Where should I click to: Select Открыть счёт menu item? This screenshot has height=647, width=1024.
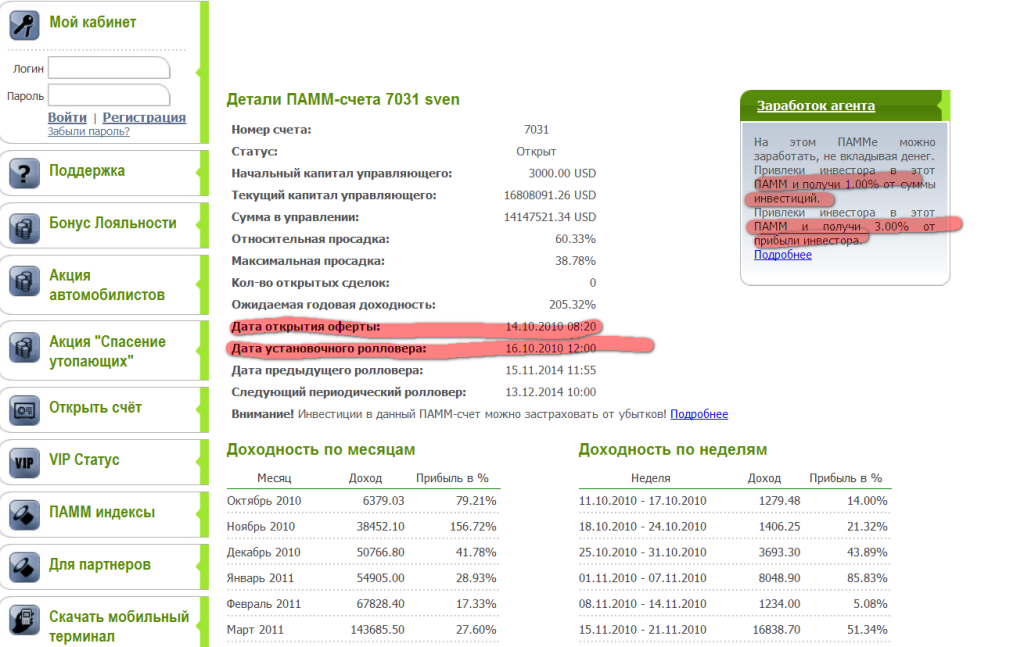pos(95,407)
